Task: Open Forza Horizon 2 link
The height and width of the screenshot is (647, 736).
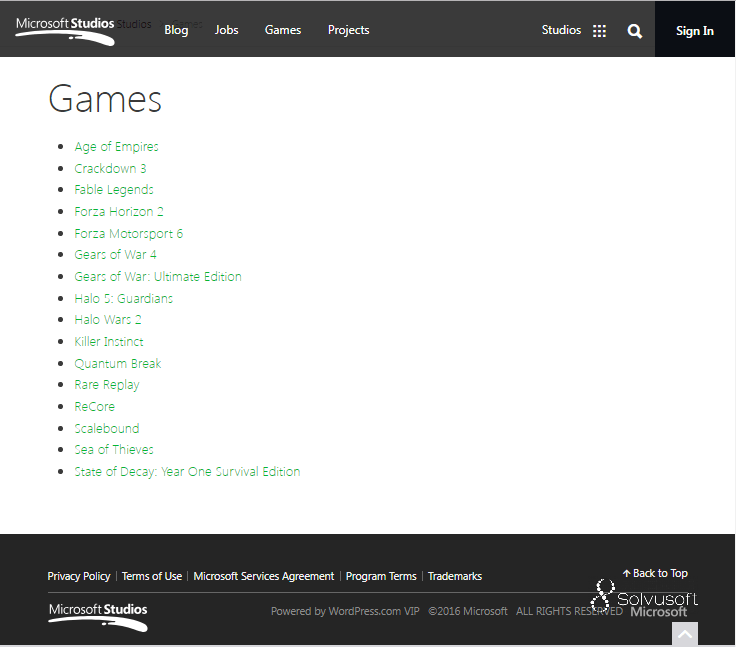Action: (x=119, y=211)
